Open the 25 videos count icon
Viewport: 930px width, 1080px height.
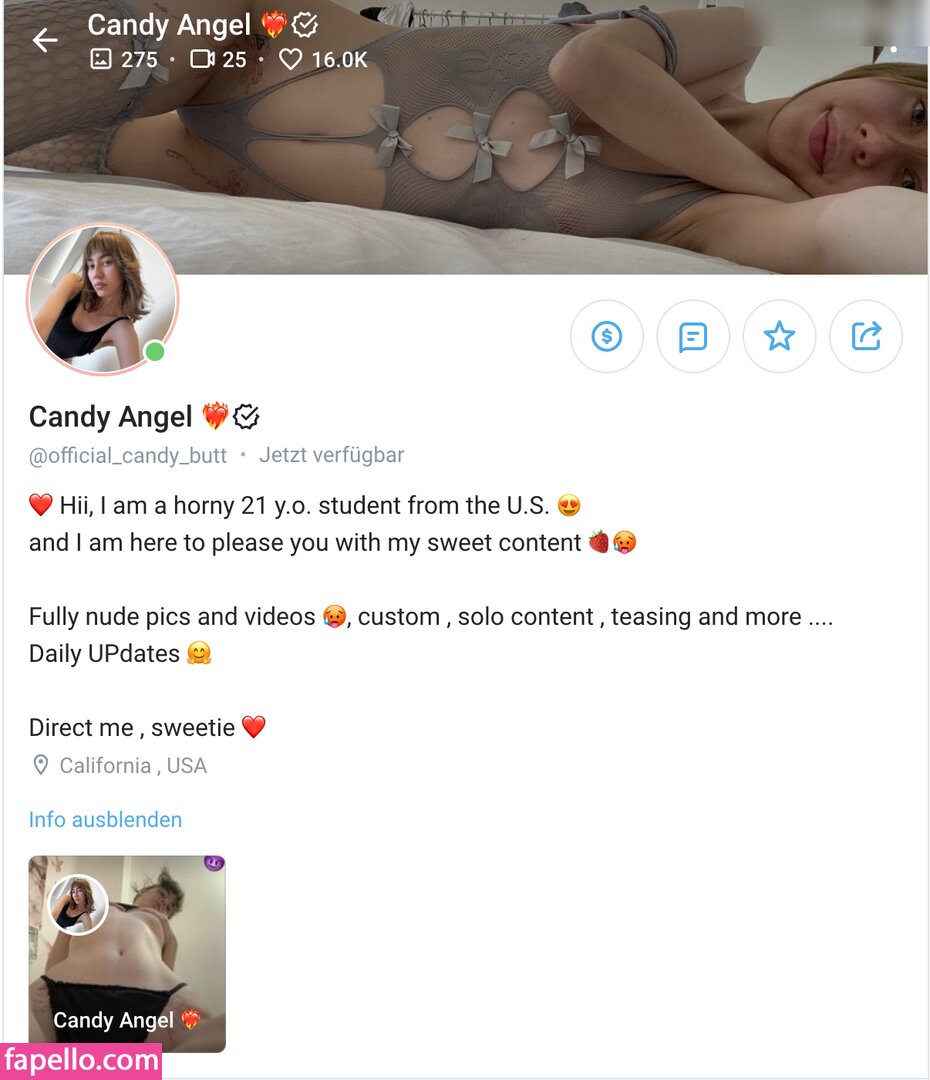pos(203,59)
